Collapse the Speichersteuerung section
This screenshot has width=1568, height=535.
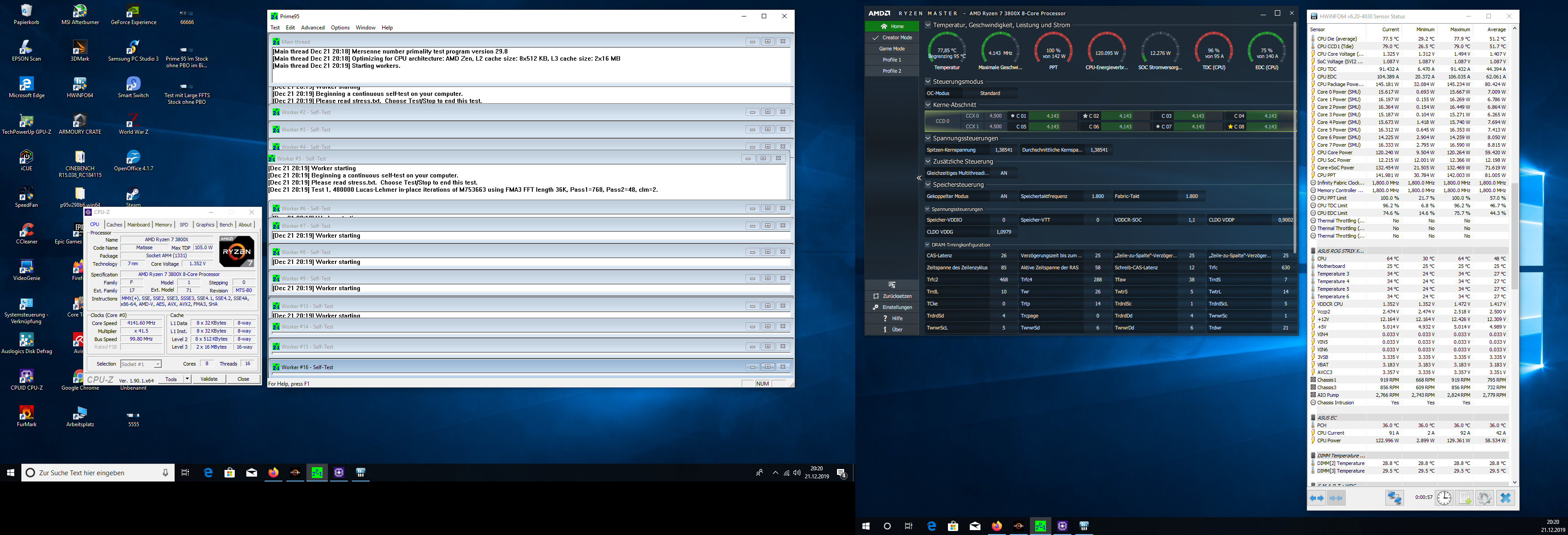pyautogui.click(x=927, y=185)
